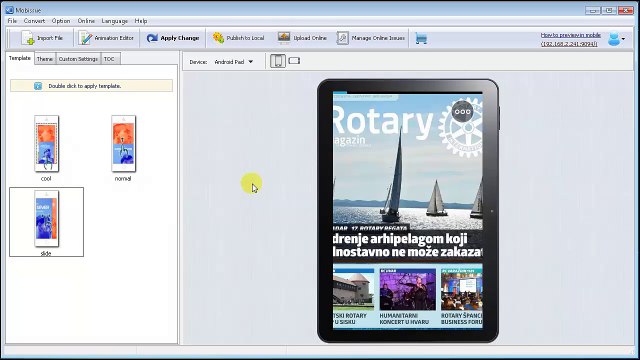
Task: Switch to the Template tab
Action: pyautogui.click(x=20, y=58)
